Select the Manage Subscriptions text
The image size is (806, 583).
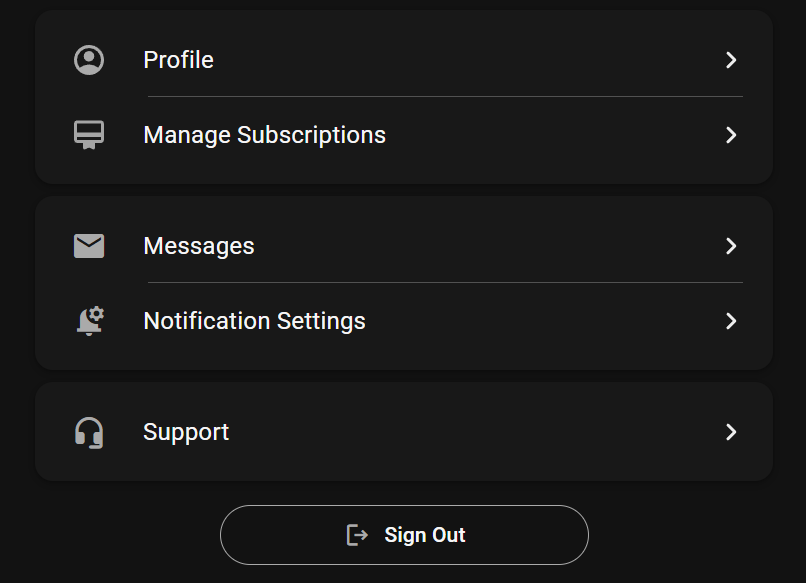264,135
